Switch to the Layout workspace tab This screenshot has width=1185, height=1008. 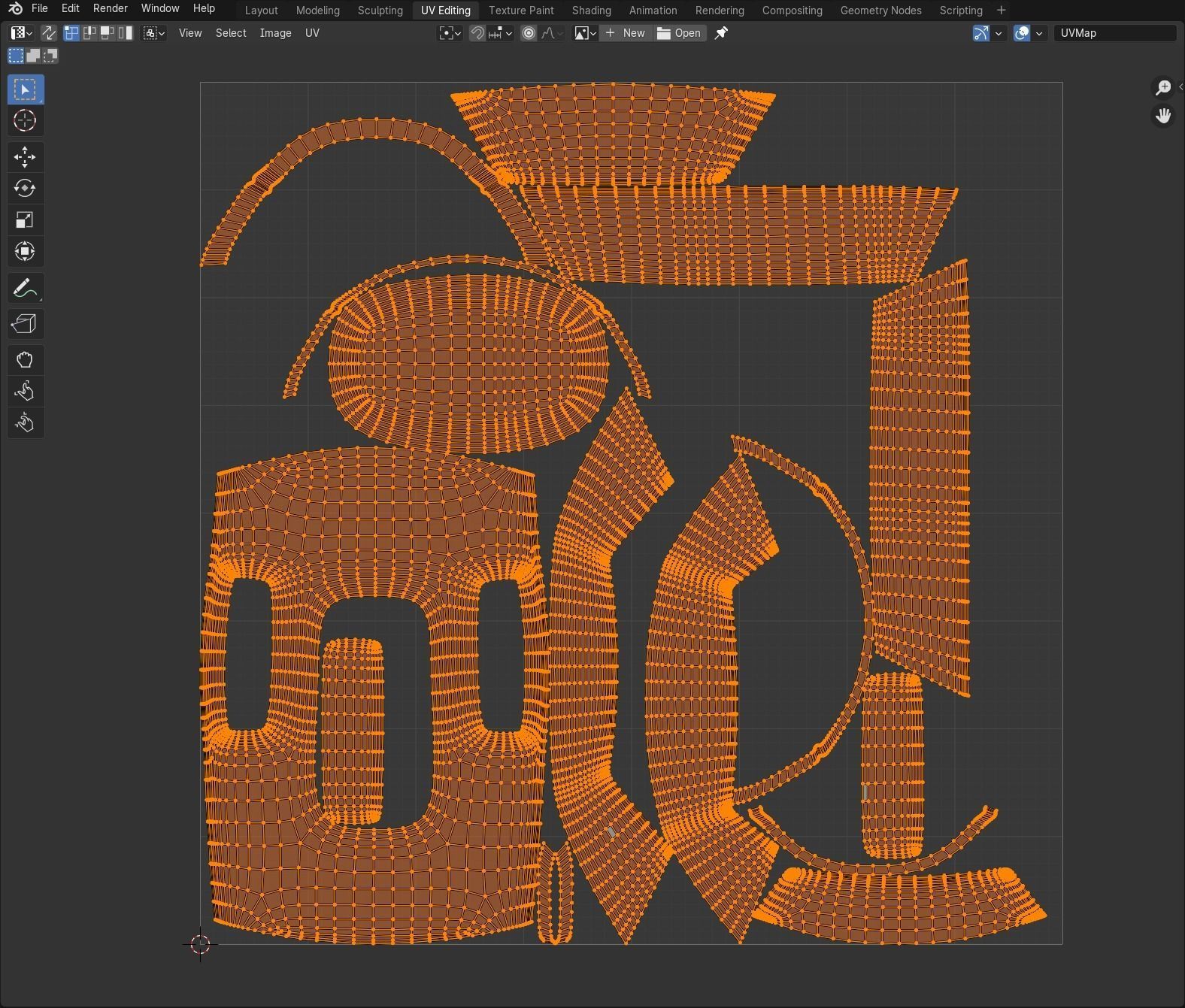coord(262,11)
